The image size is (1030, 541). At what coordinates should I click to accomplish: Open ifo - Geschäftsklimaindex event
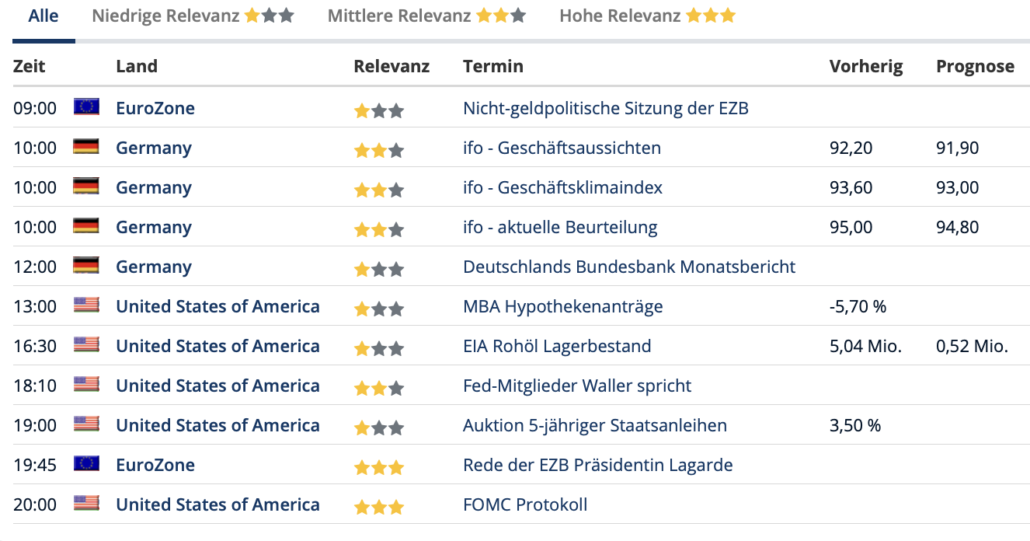(x=562, y=187)
